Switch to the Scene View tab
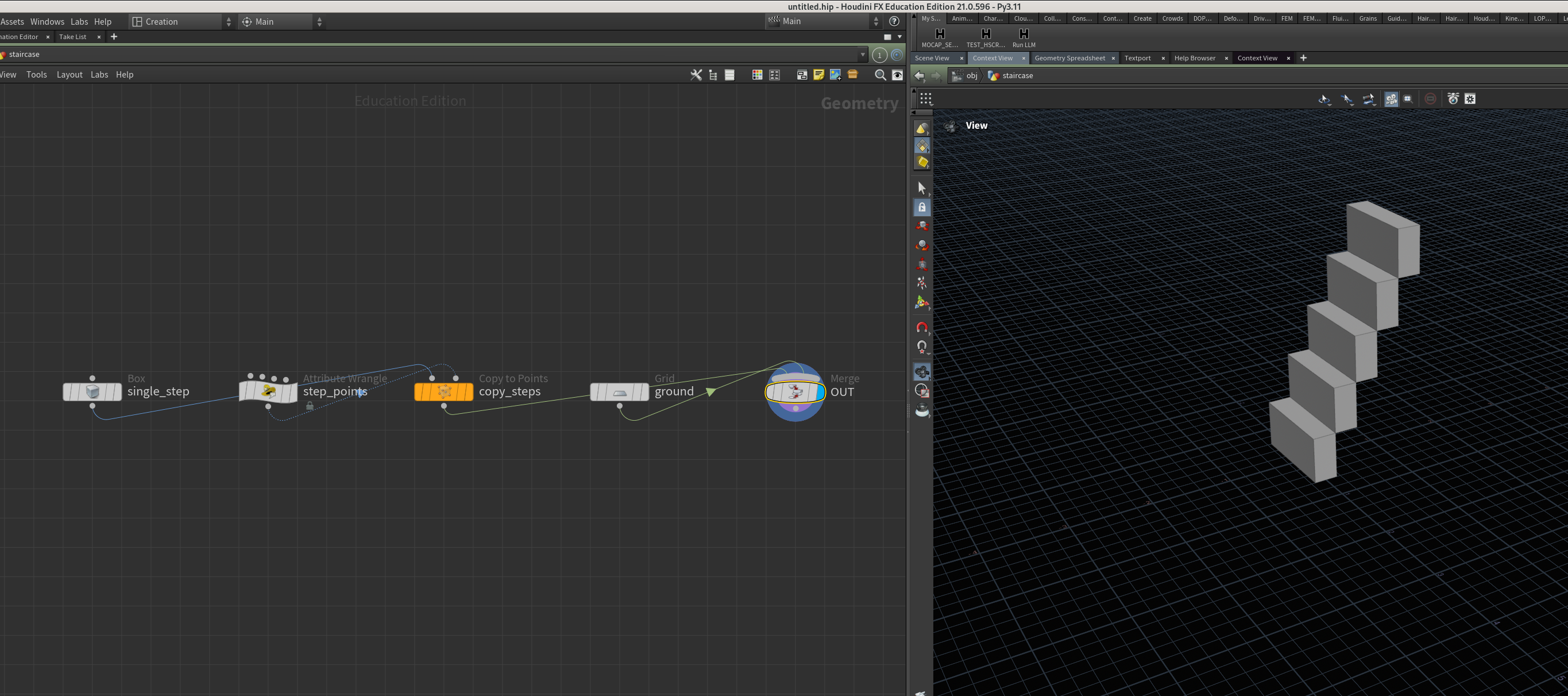 click(932, 59)
